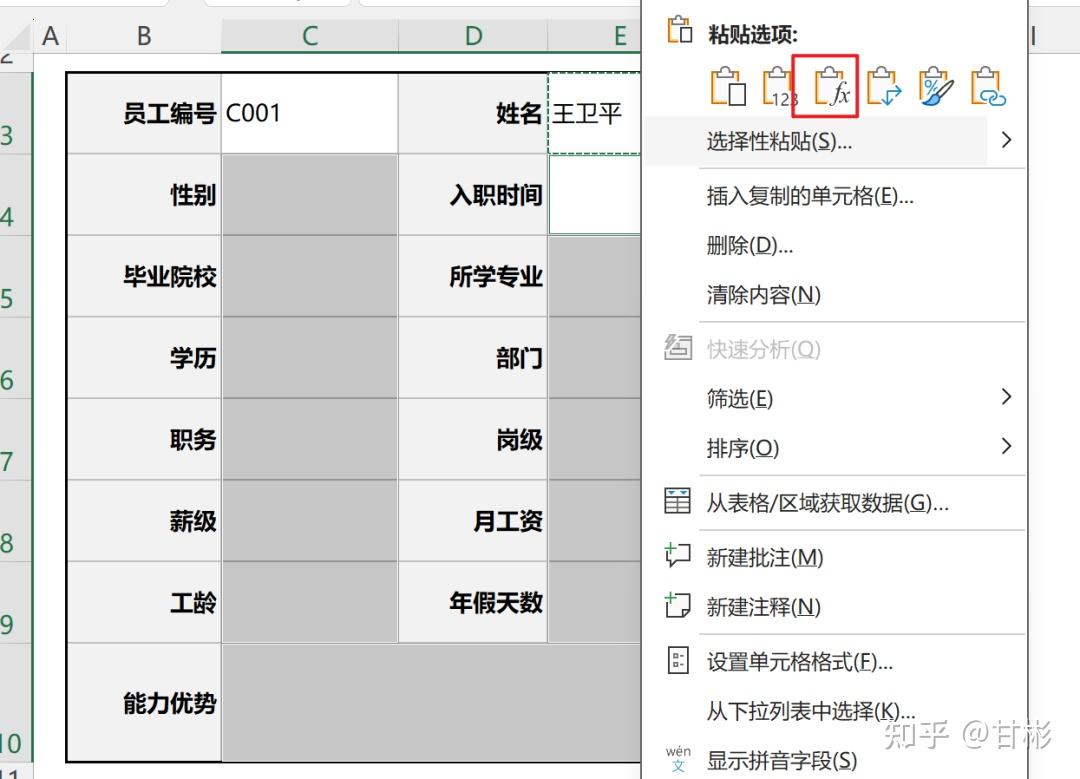
Task: Paste as link using the chain clipboard icon
Action: (x=987, y=86)
